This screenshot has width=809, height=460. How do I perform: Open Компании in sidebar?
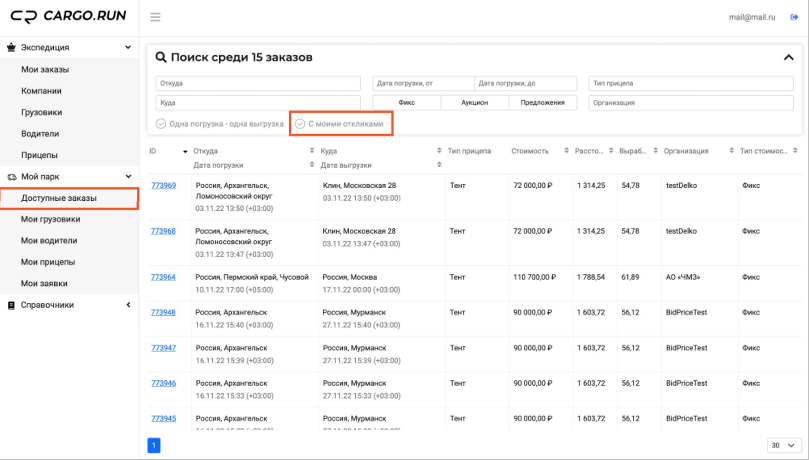[x=41, y=91]
